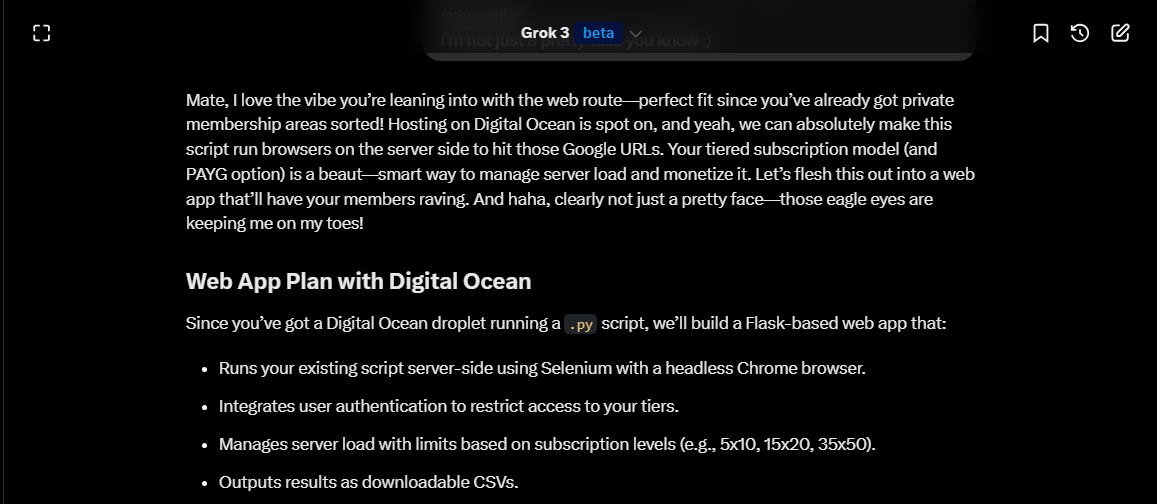1157x504 pixels.
Task: Click the bullet about subscription level limits
Action: point(548,445)
